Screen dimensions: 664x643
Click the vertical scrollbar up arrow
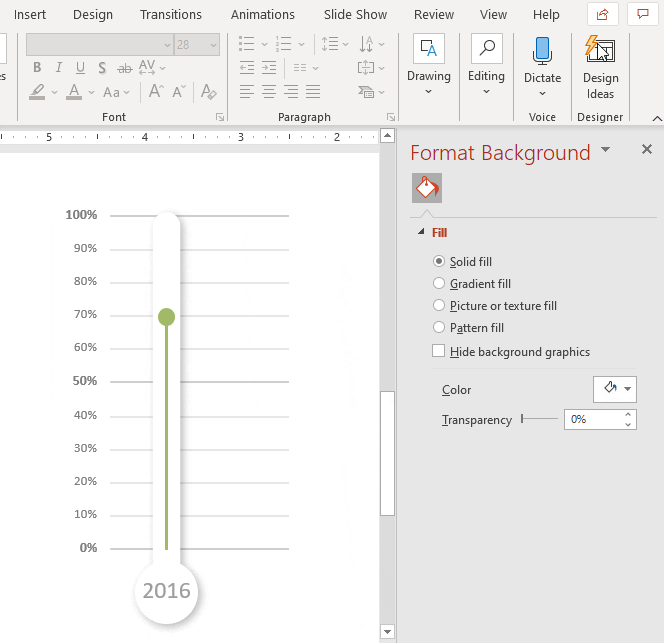tap(387, 136)
